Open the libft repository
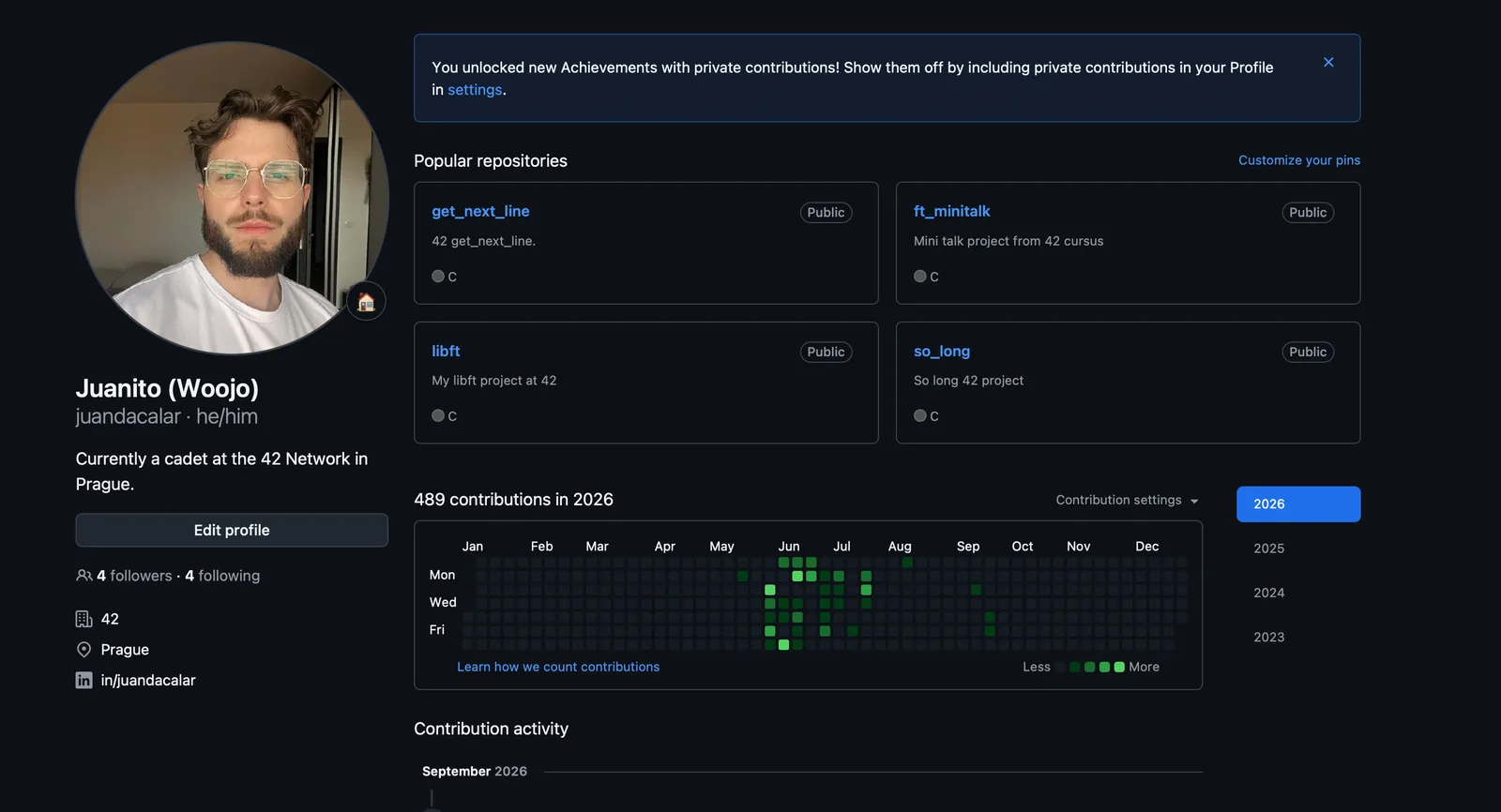The height and width of the screenshot is (812, 1501). coord(446,352)
